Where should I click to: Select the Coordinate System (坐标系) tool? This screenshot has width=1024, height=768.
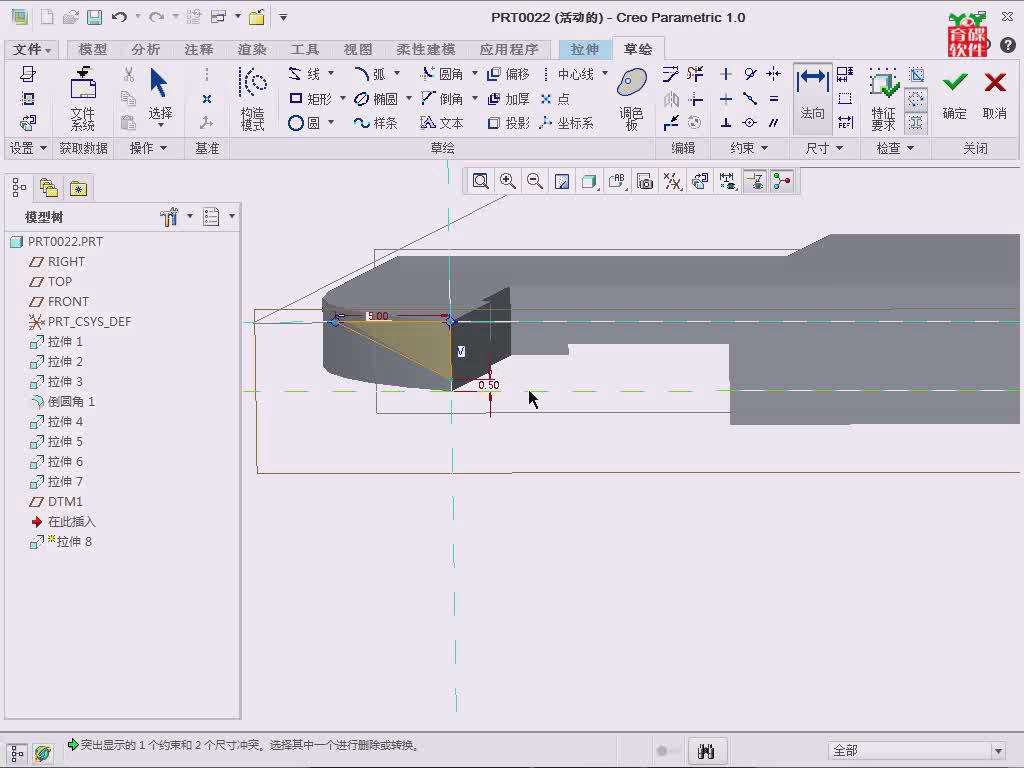[x=566, y=123]
